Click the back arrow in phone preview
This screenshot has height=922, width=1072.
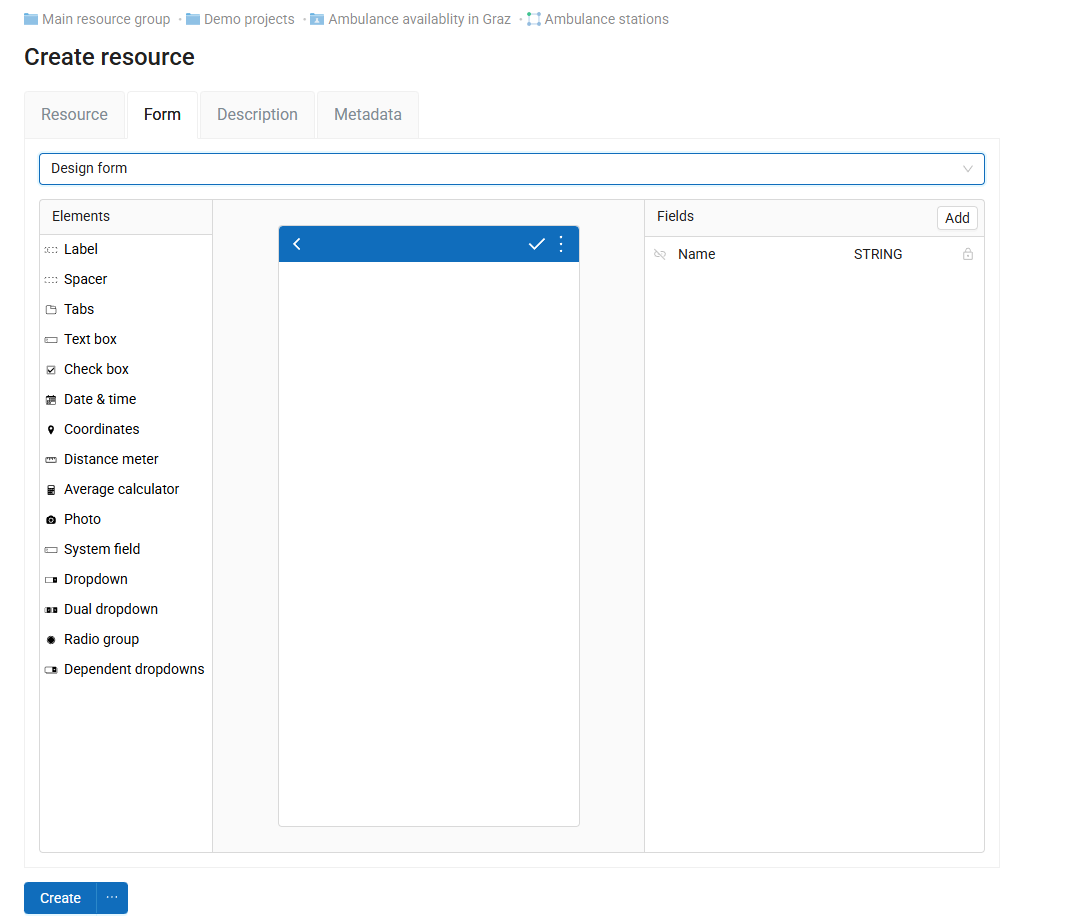click(297, 244)
